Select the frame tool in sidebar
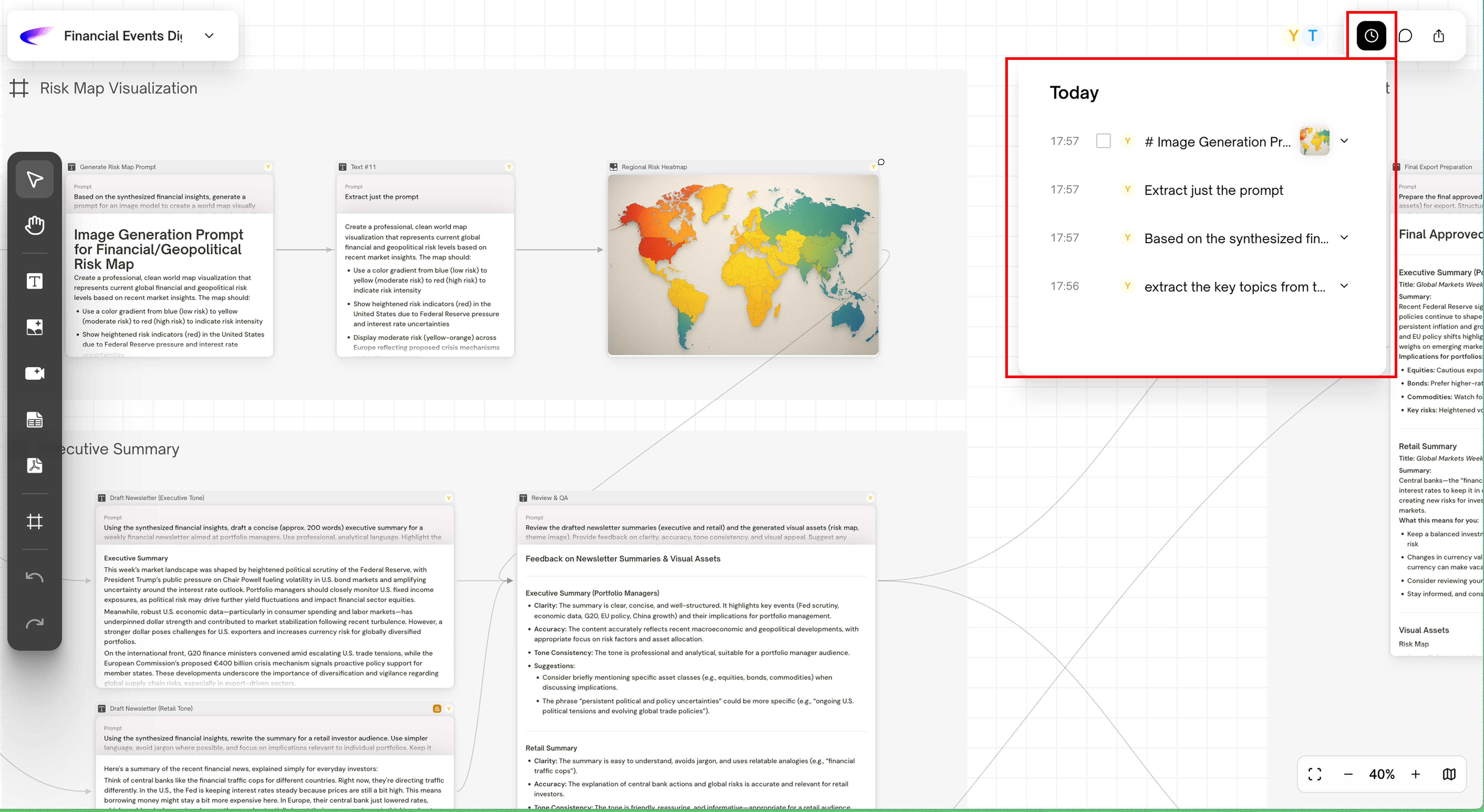The width and height of the screenshot is (1484, 812). click(x=35, y=522)
